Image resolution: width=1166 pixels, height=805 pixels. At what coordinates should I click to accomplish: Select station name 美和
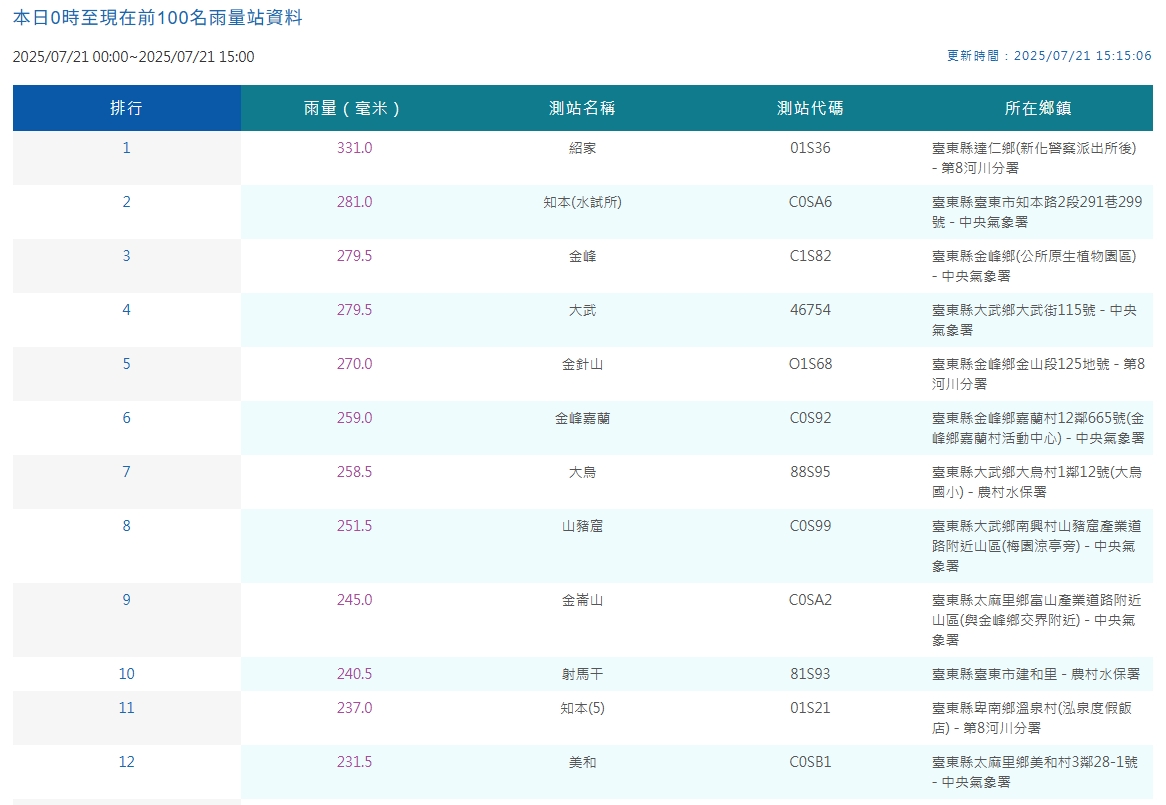(582, 762)
